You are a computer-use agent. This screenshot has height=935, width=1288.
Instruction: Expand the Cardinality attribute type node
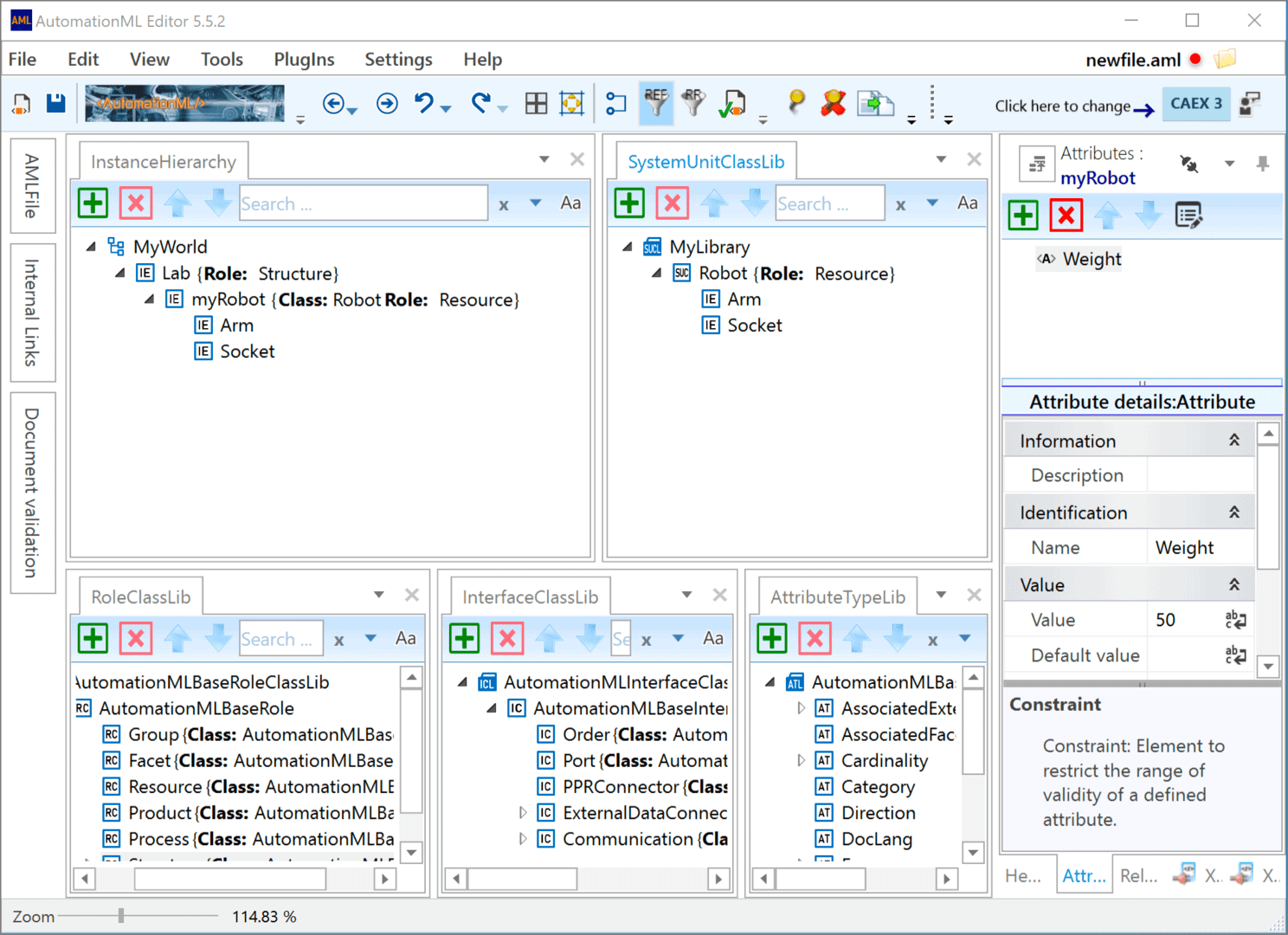(x=801, y=760)
